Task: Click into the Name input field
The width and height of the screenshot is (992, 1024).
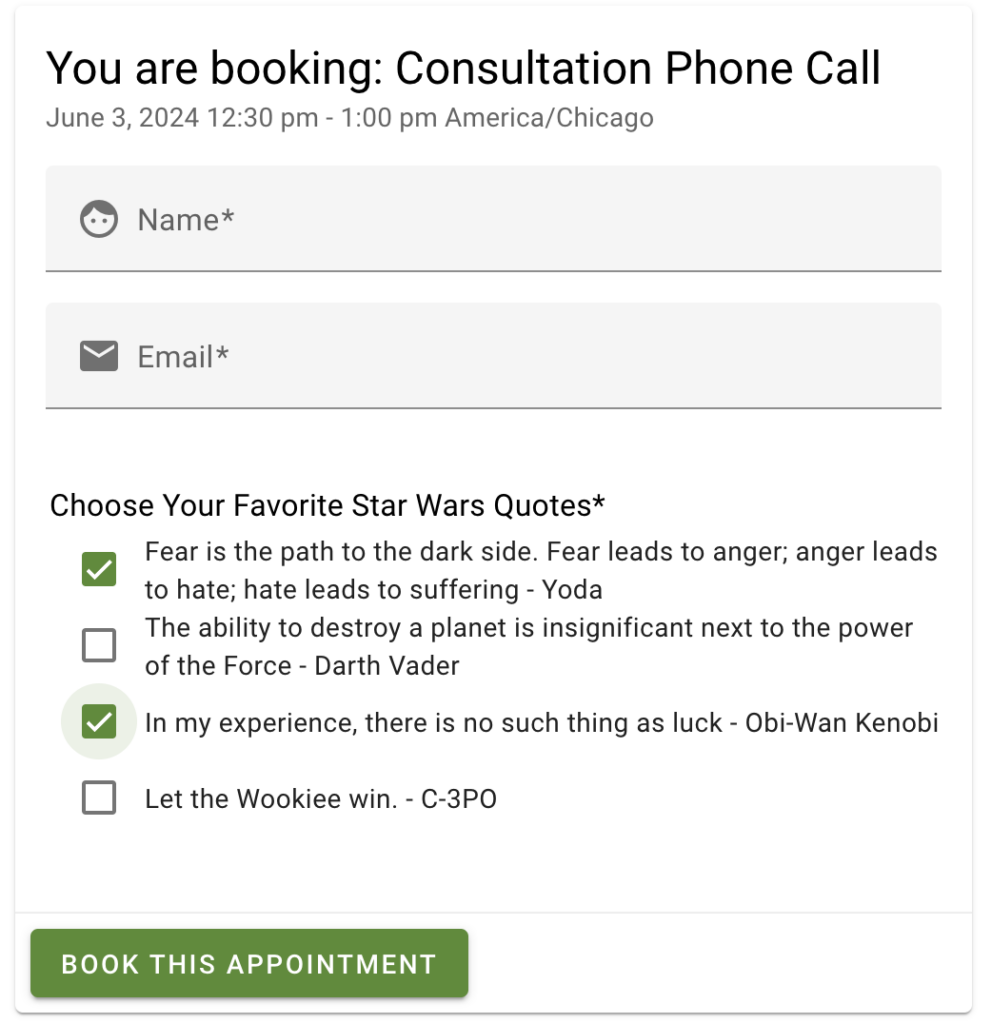Action: (500, 219)
